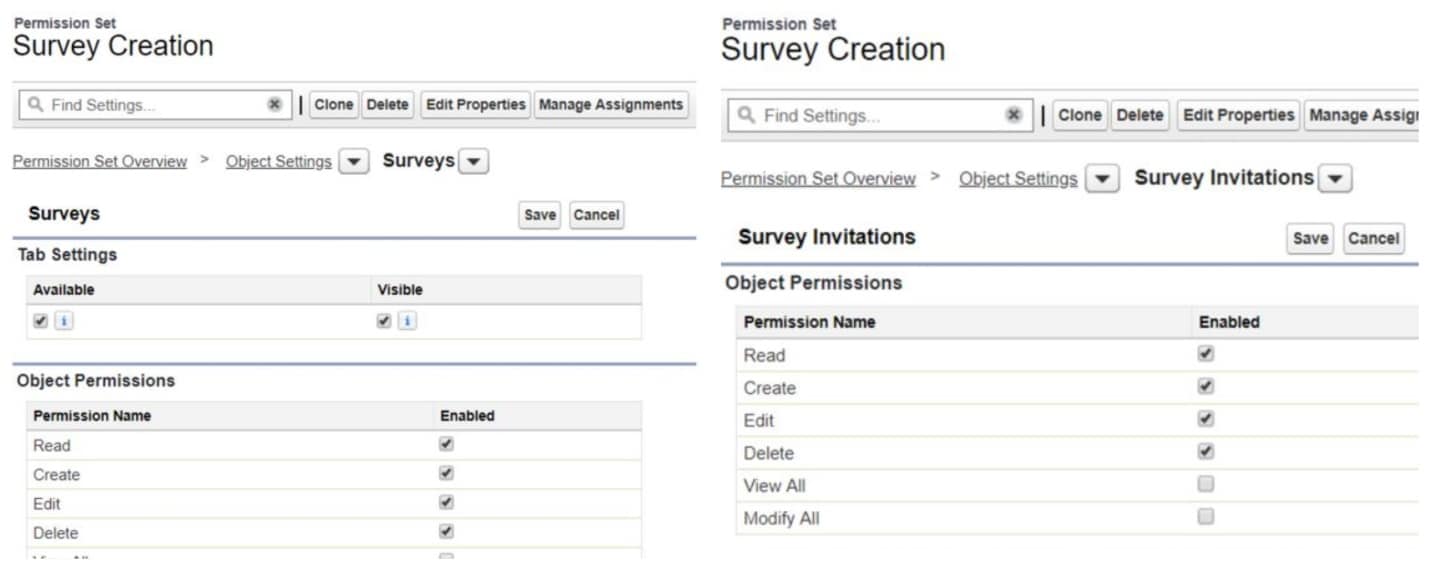
Task: Clear the right Find Settings search field
Action: pos(1013,115)
